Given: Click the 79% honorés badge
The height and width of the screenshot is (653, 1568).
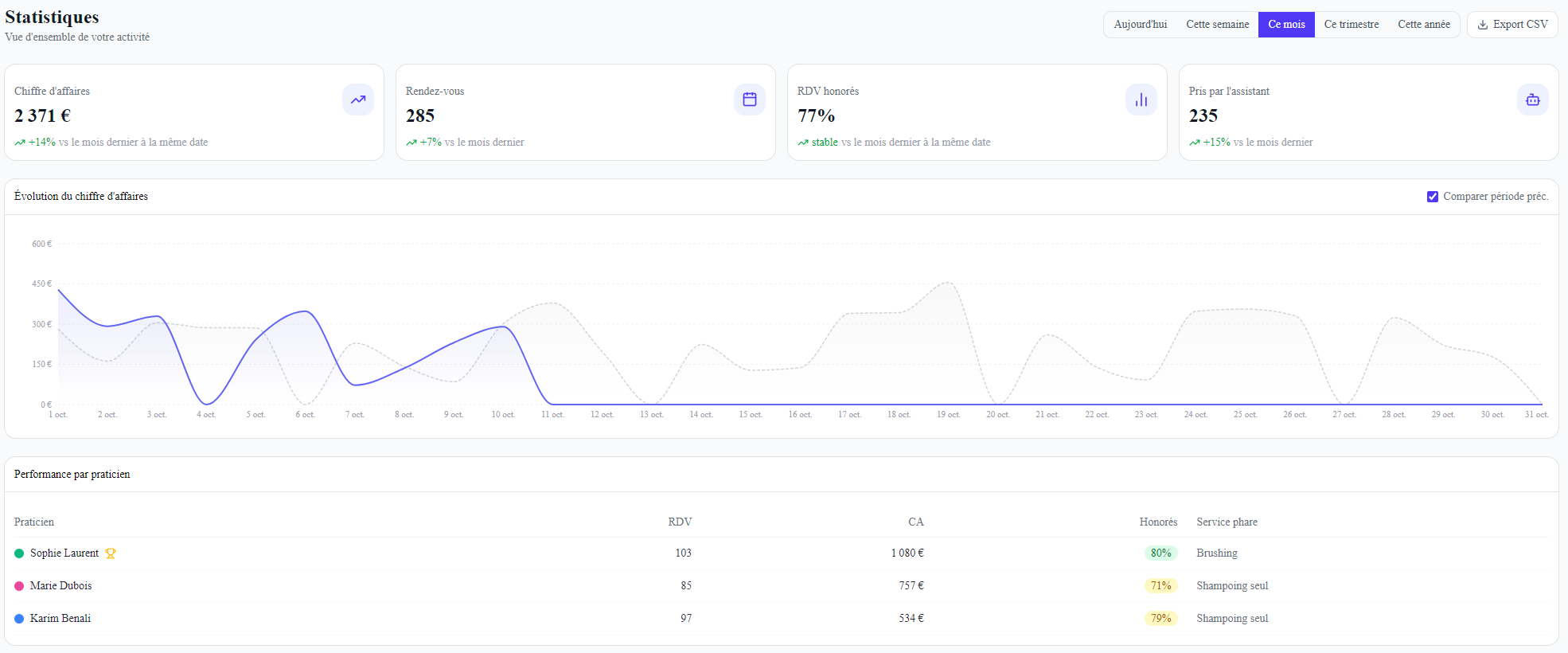Looking at the screenshot, I should (x=1161, y=619).
